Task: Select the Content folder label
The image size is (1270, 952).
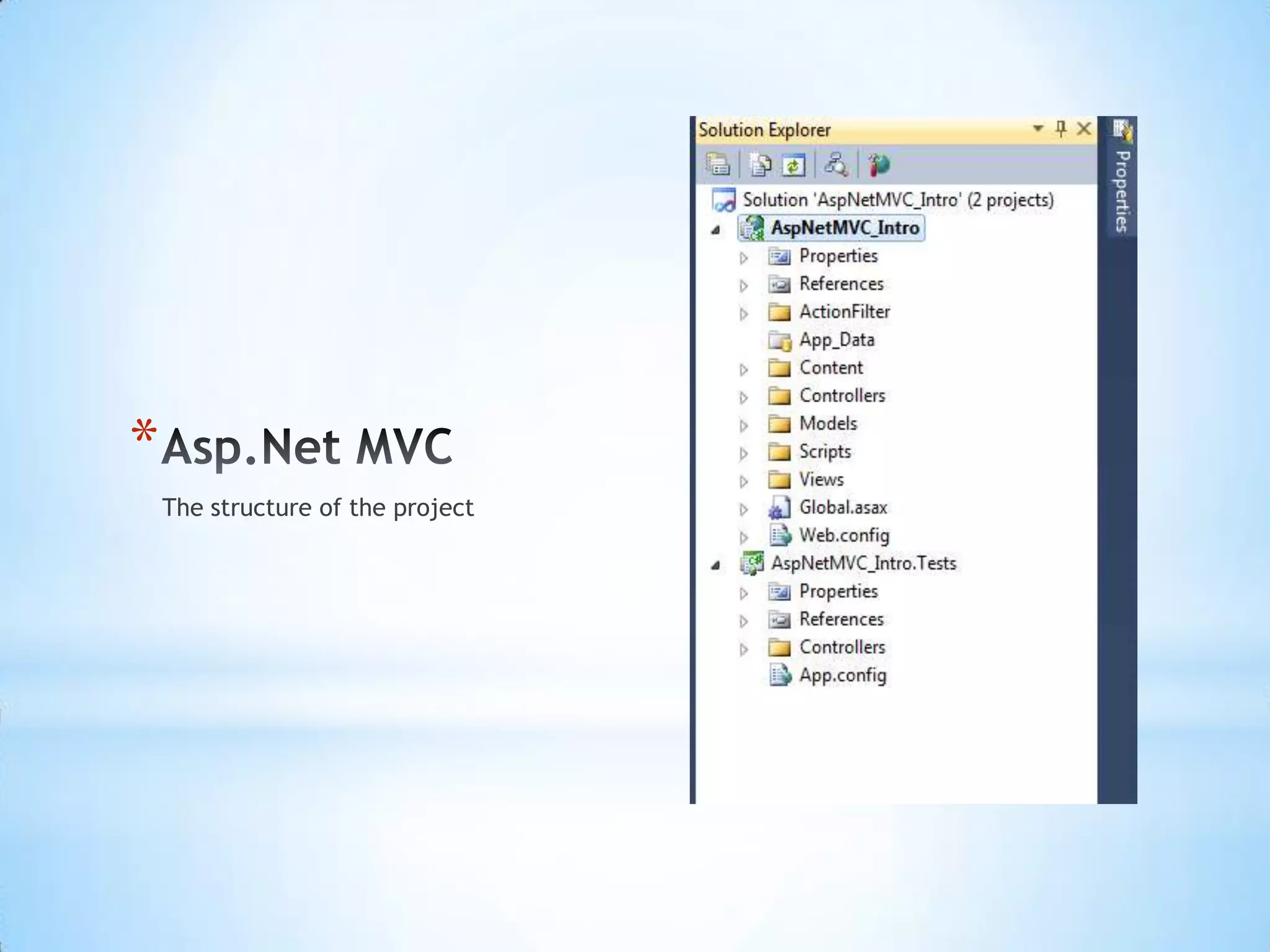Action: tap(831, 368)
